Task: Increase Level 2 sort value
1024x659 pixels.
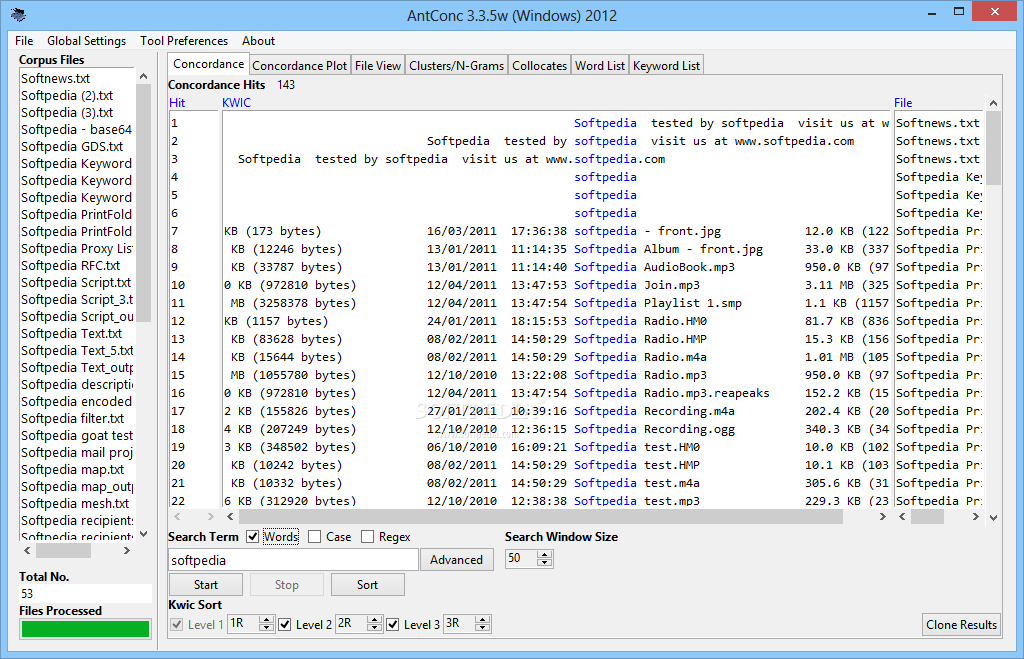Action: coord(374,619)
